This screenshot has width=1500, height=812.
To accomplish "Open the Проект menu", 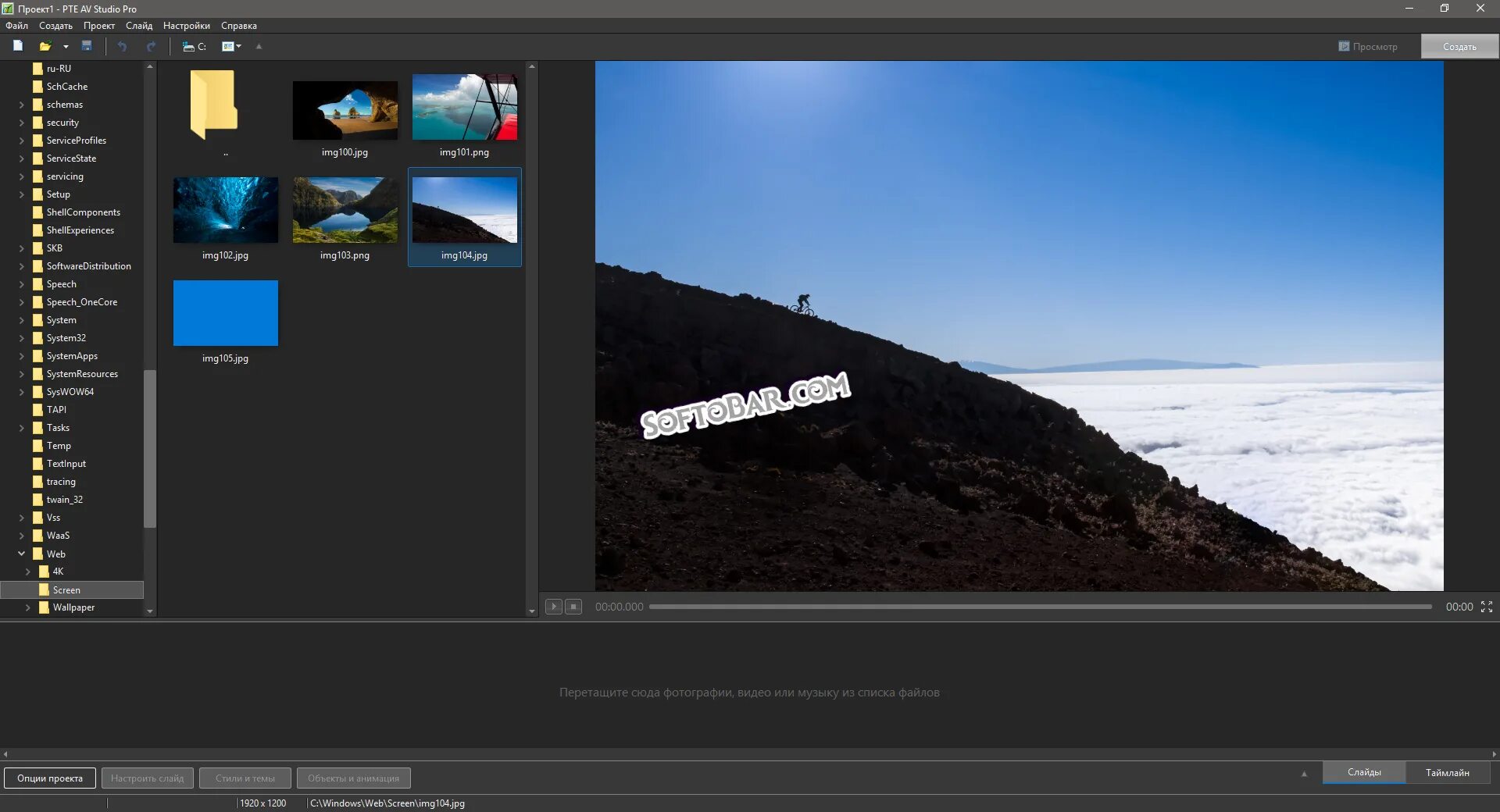I will pos(99,26).
